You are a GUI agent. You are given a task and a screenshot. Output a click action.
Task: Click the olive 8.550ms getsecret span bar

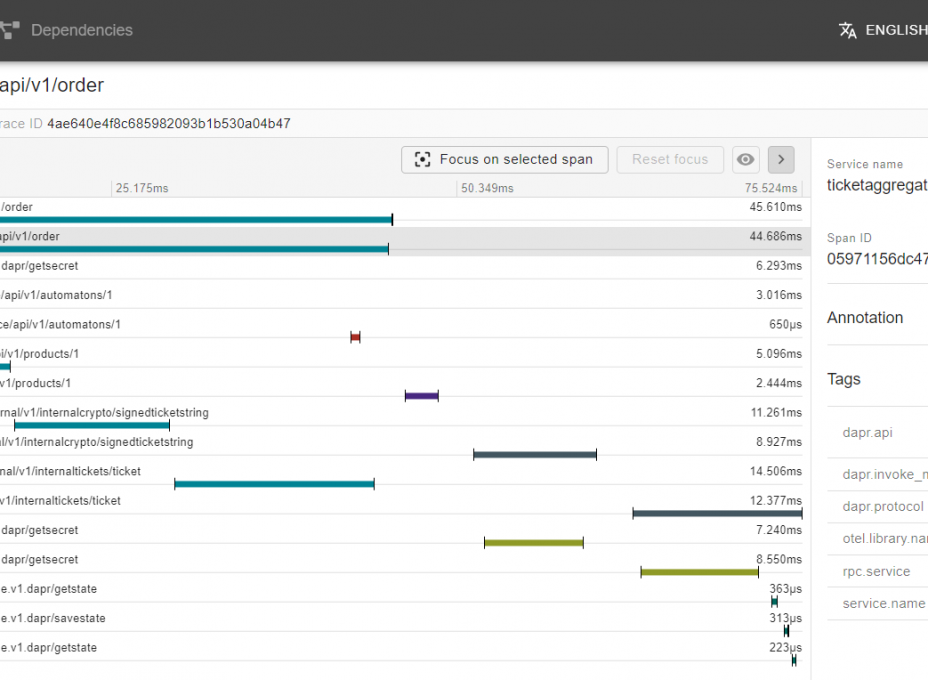699,572
